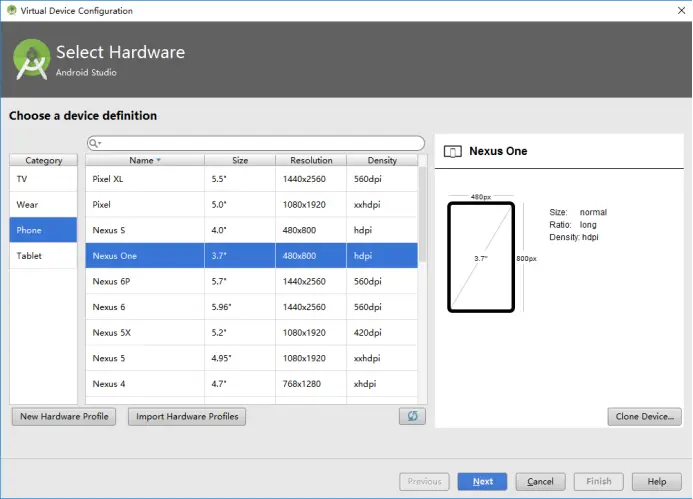Select the Pixel XL device row
Screen dimensions: 693x499
251,179
